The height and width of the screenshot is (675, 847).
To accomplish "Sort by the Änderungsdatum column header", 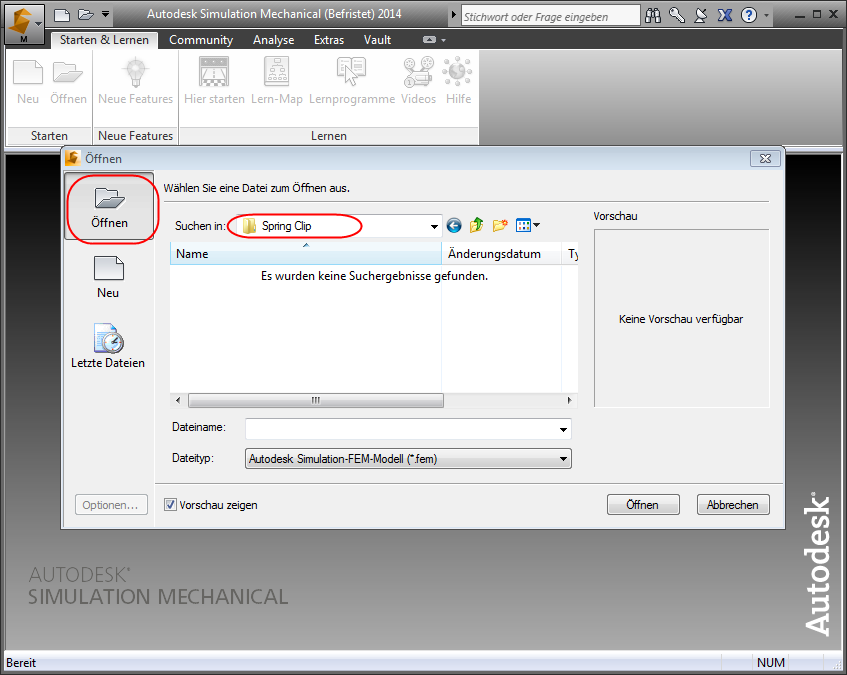I will [x=501, y=254].
